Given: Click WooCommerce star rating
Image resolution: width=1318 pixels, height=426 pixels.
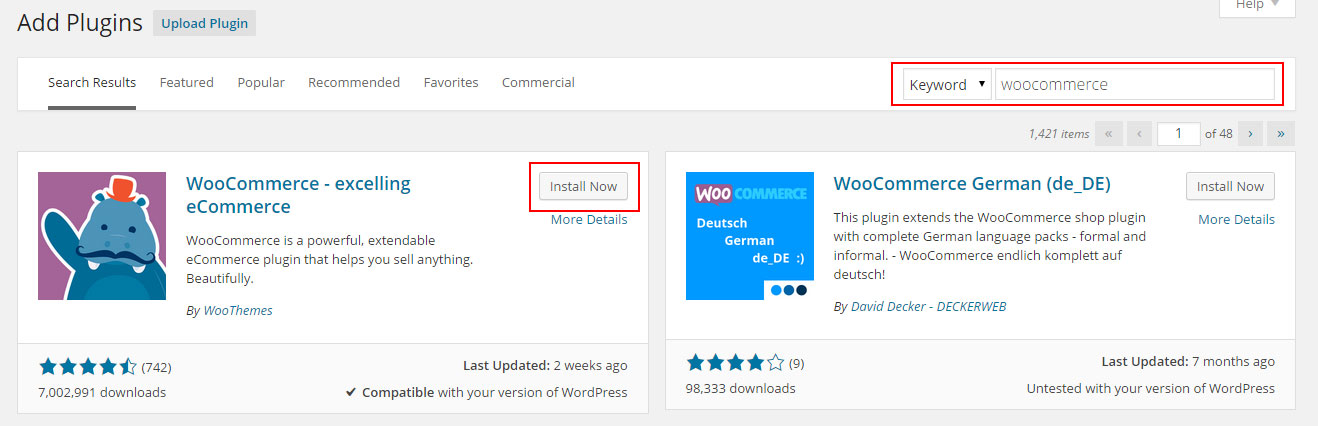Looking at the screenshot, I should pos(87,367).
